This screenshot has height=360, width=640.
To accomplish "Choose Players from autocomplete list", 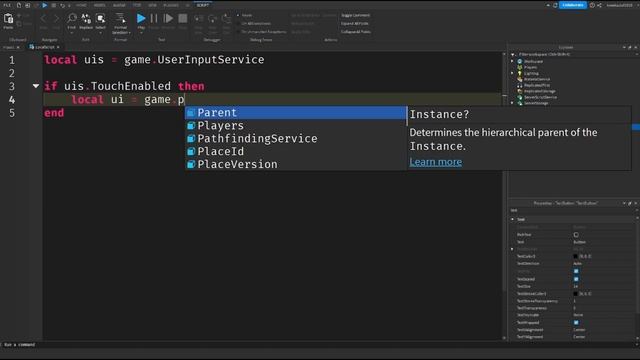I will point(296,126).
